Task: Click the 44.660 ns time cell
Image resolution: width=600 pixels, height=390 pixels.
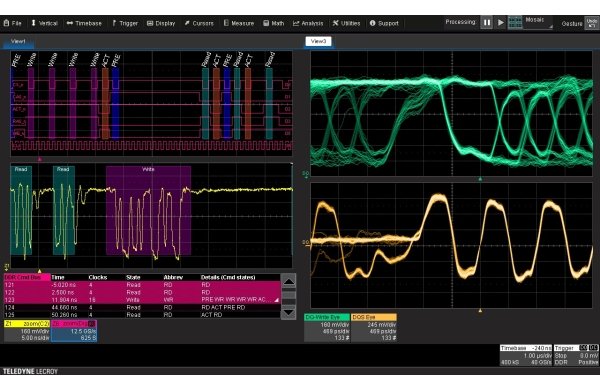Action: click(64, 308)
